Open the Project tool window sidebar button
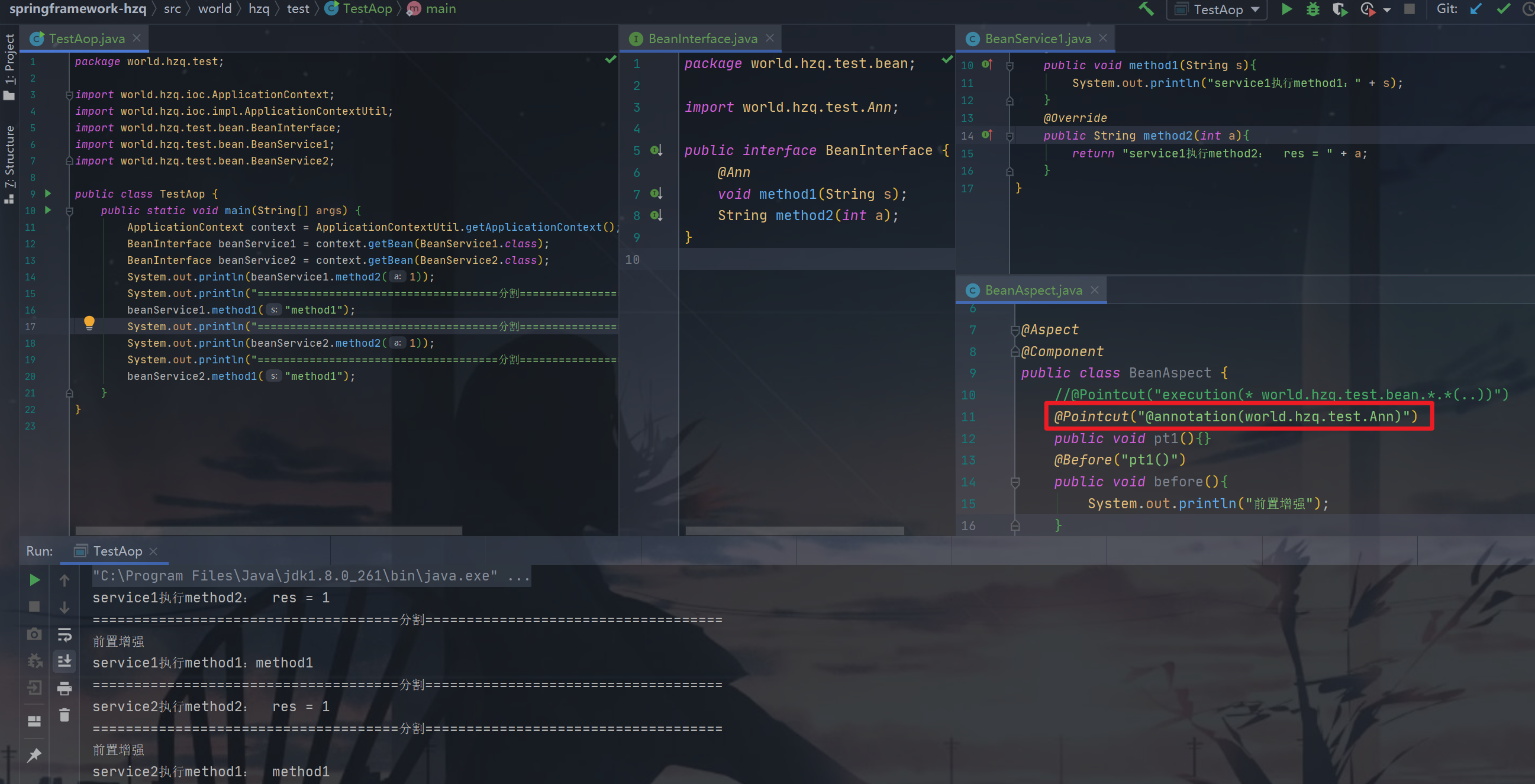This screenshot has height=784, width=1535. point(8,53)
